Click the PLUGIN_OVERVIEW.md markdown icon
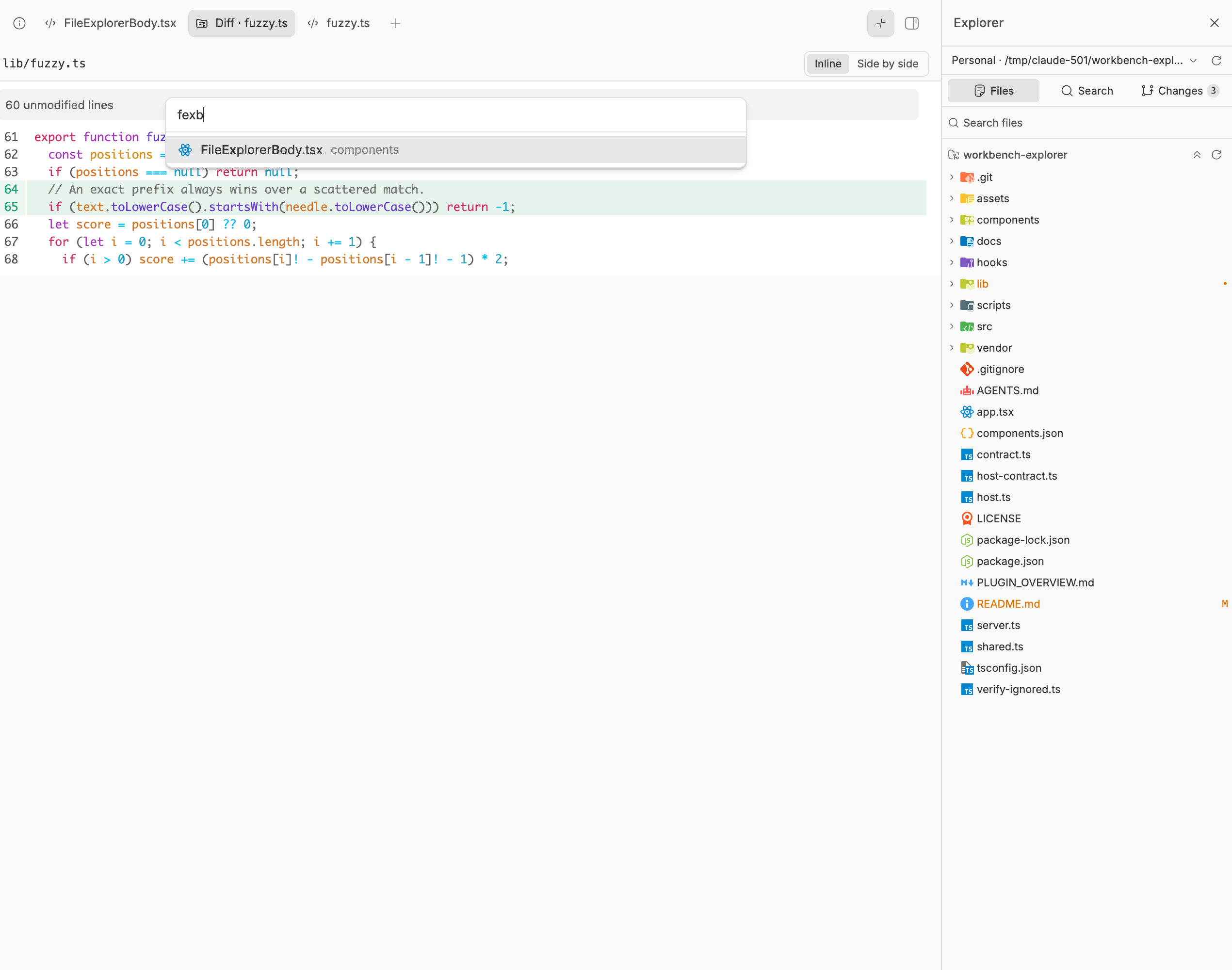The height and width of the screenshot is (970, 1232). pos(967,582)
